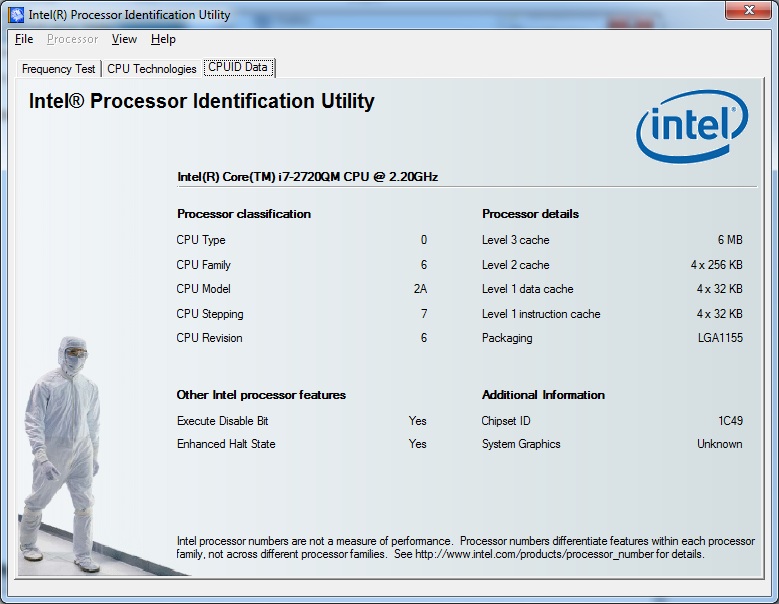
Task: Click the CPU Model value '2A'
Action: click(x=420, y=289)
